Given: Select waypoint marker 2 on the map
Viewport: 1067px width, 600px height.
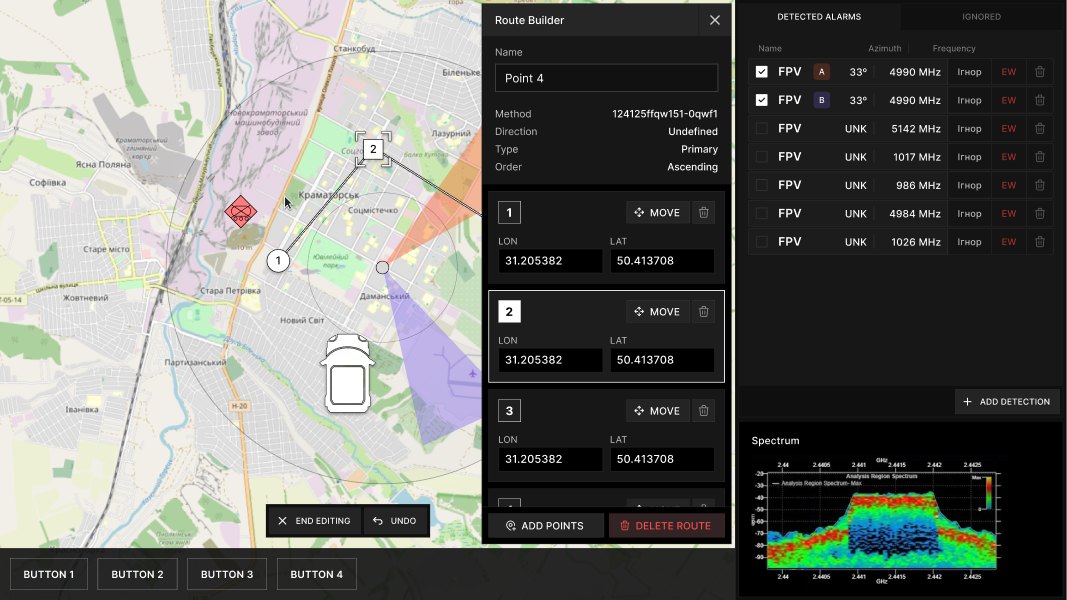Looking at the screenshot, I should [373, 149].
